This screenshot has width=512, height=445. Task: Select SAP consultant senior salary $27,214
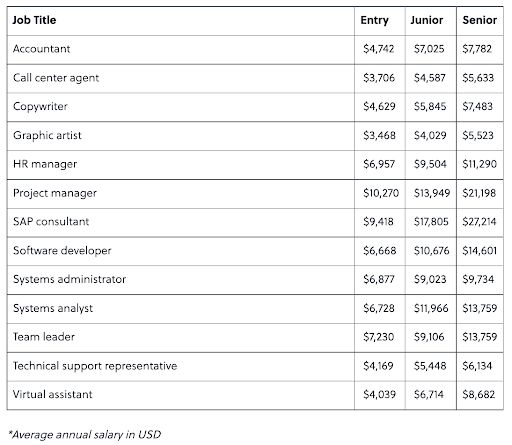[x=479, y=222]
